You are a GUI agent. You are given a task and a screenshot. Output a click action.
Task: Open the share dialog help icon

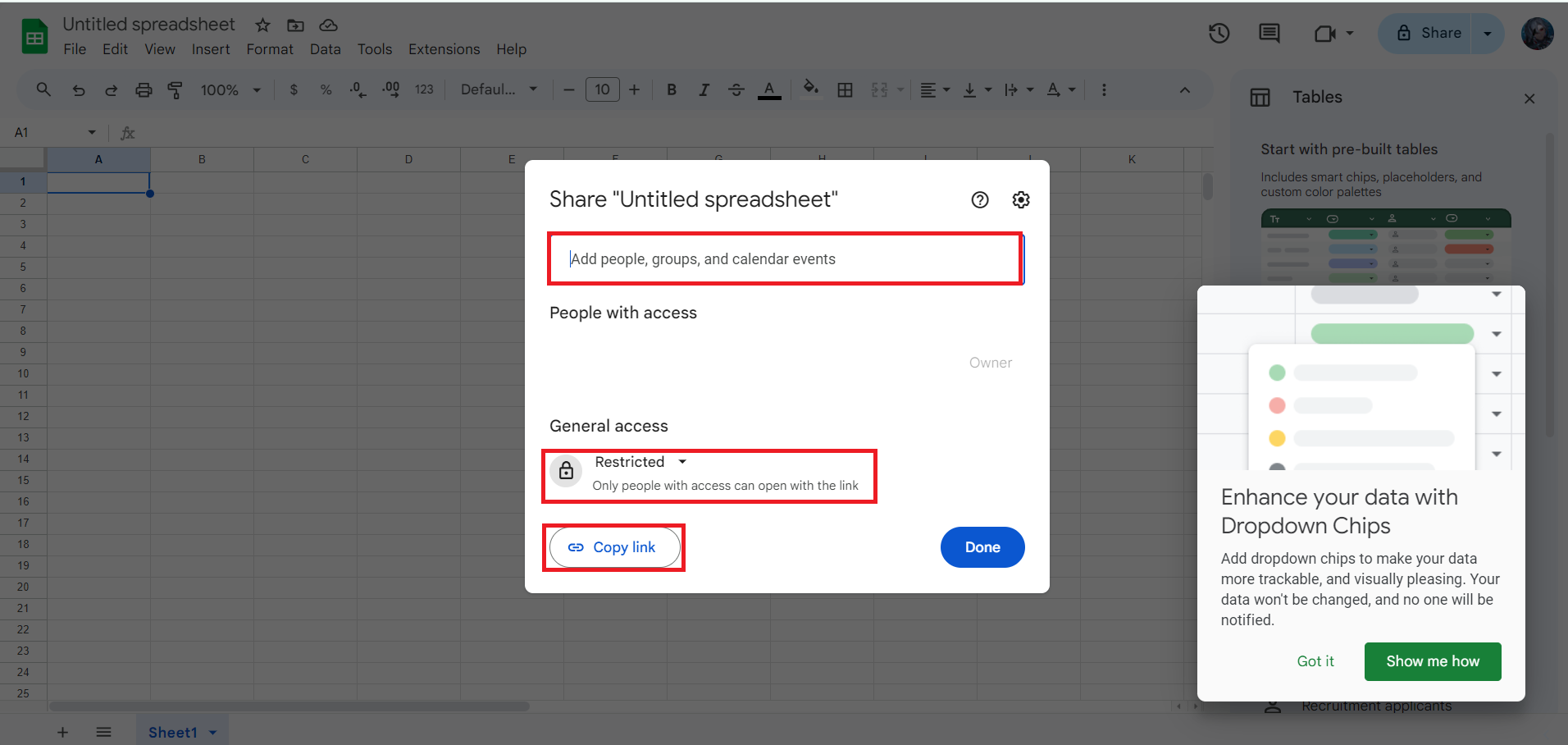pyautogui.click(x=979, y=199)
